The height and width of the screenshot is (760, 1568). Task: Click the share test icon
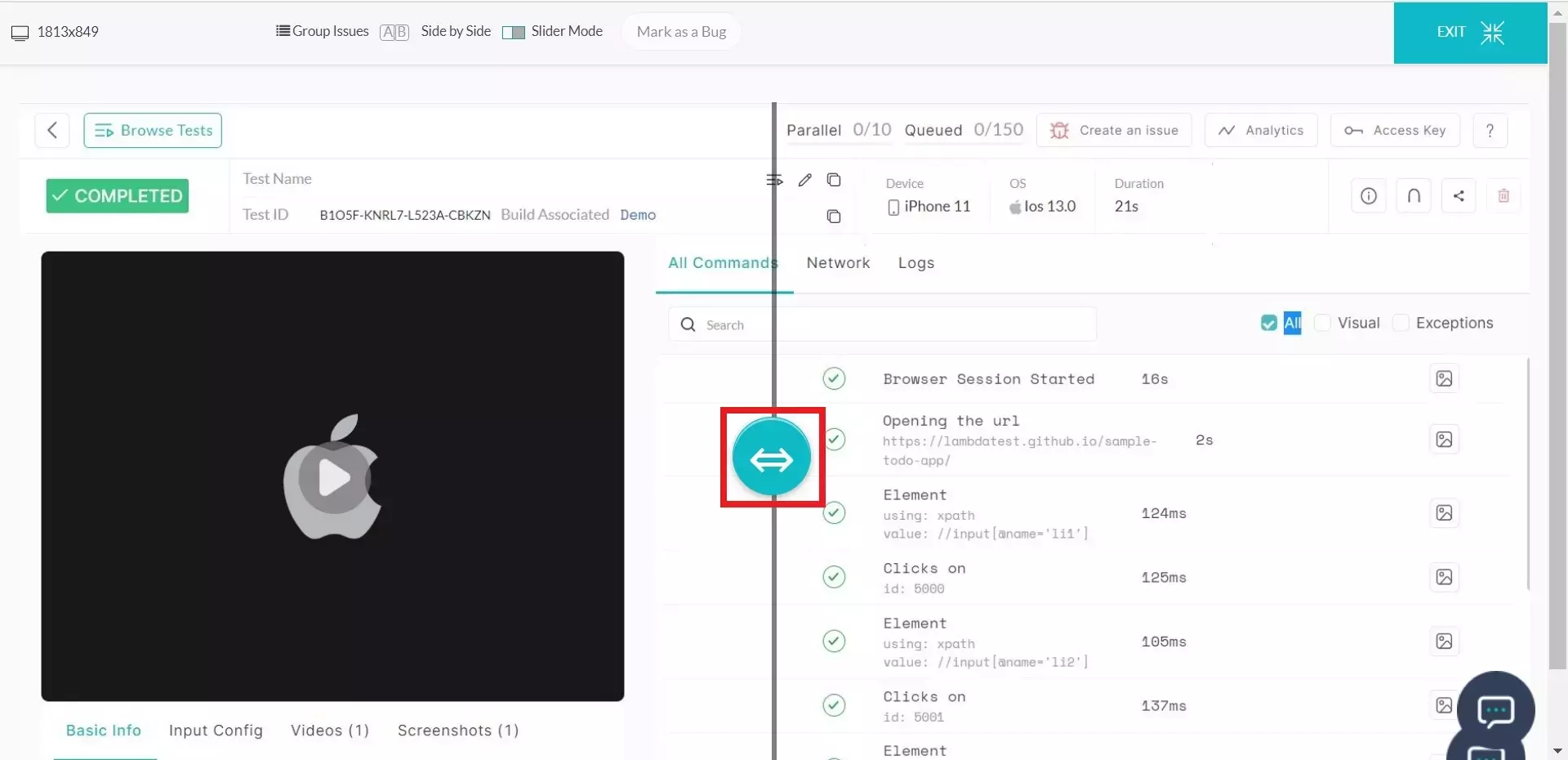tap(1458, 196)
